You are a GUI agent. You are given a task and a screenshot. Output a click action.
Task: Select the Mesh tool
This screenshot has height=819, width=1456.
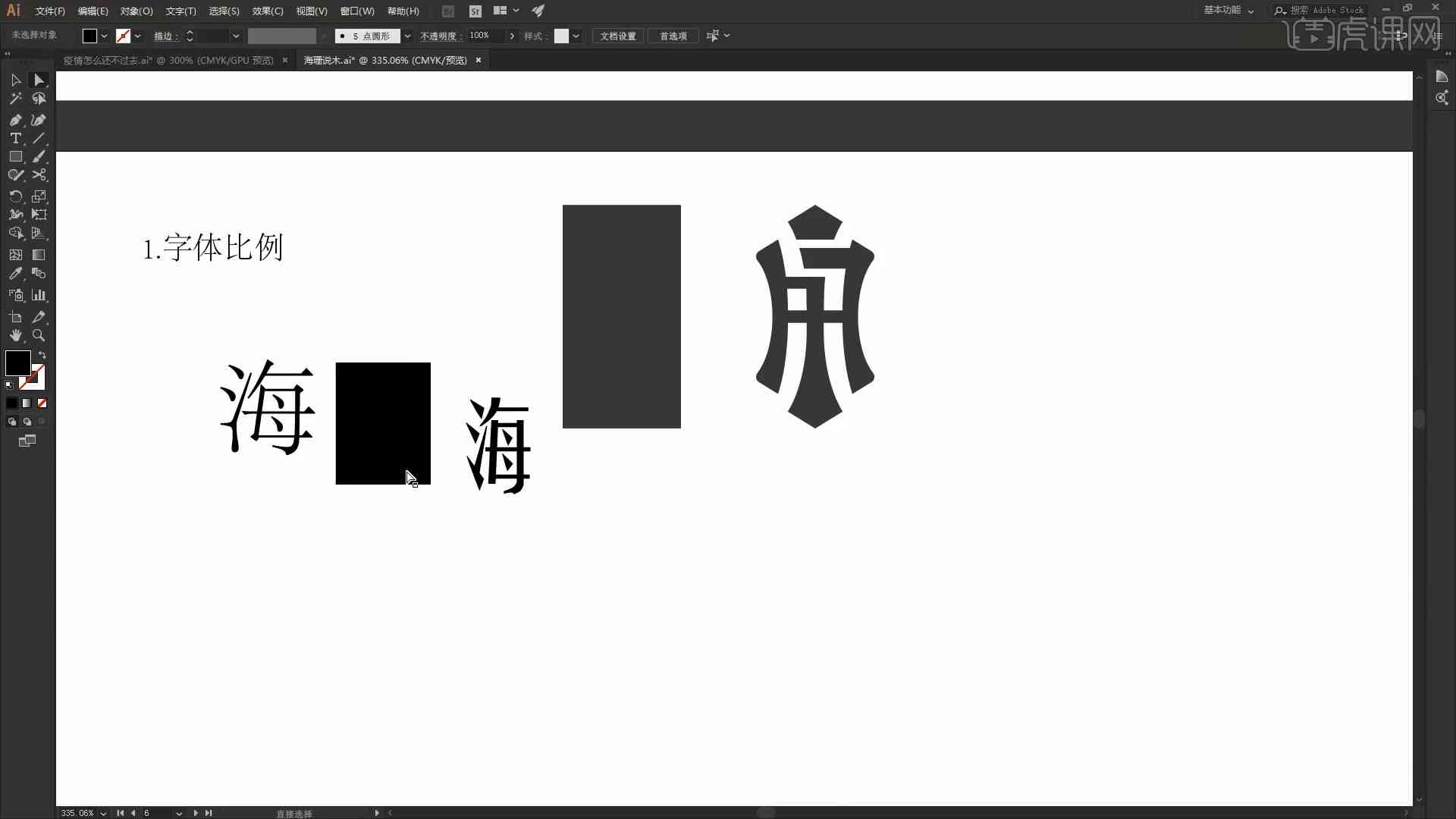pos(15,255)
